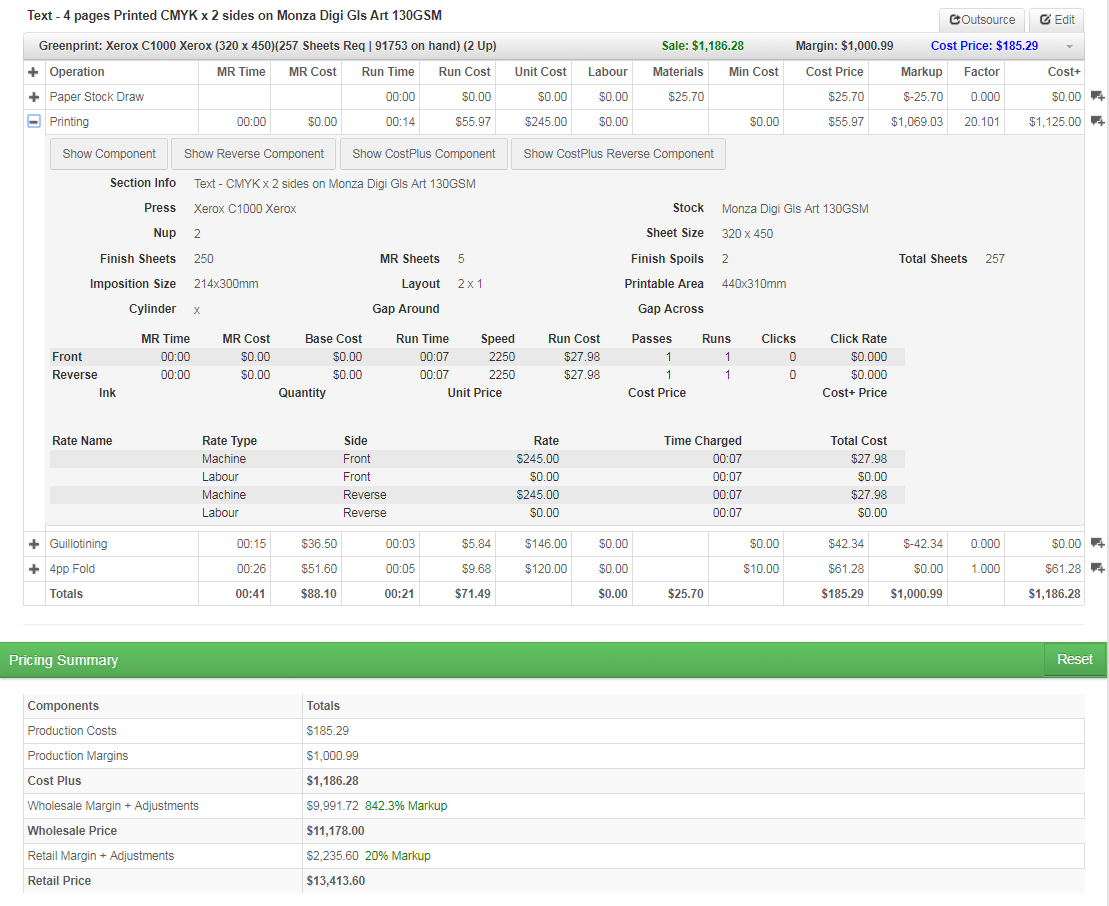Click the section title Text - 4 pages Printed

coord(234,15)
